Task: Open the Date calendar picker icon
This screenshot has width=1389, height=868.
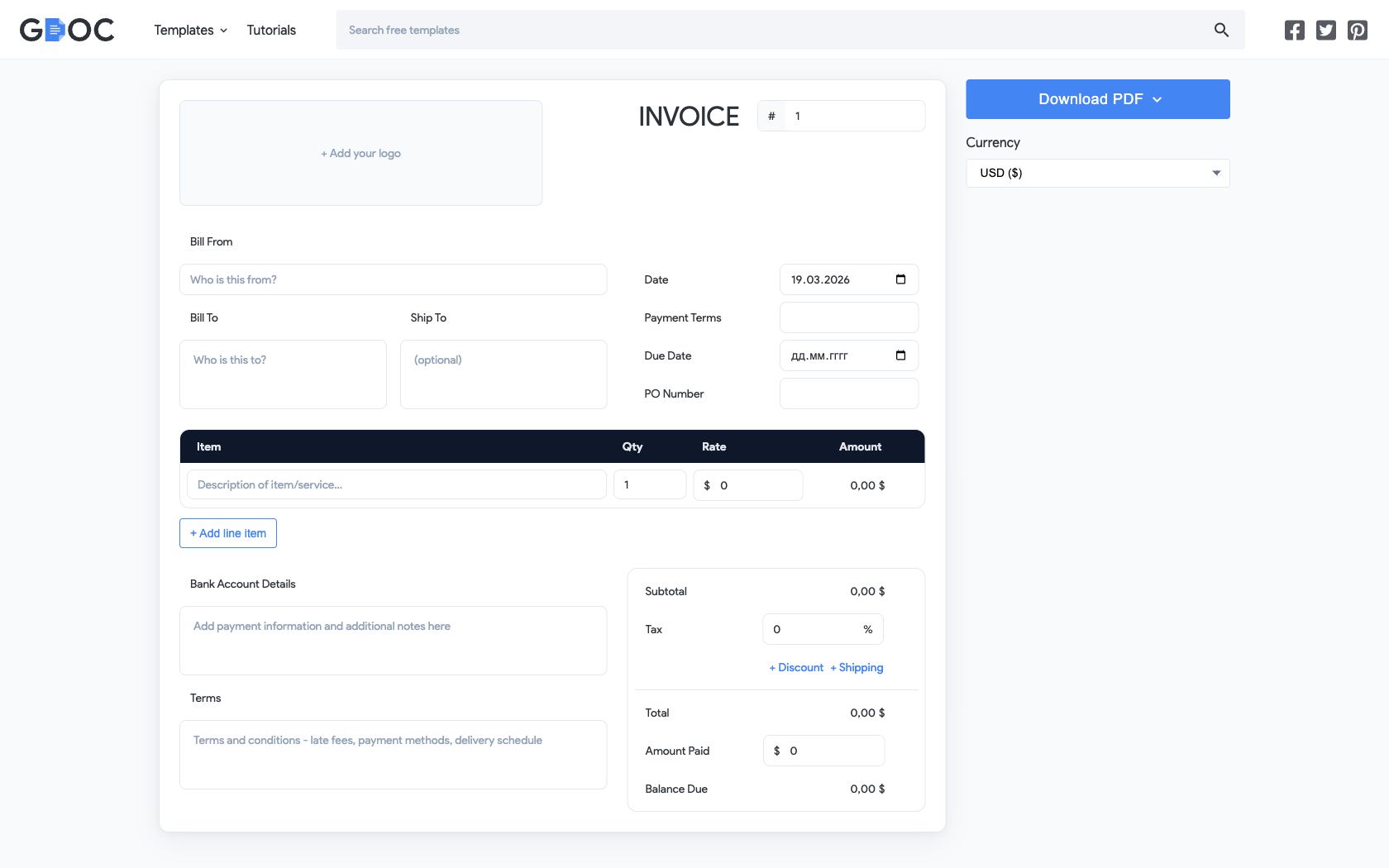Action: [x=900, y=279]
